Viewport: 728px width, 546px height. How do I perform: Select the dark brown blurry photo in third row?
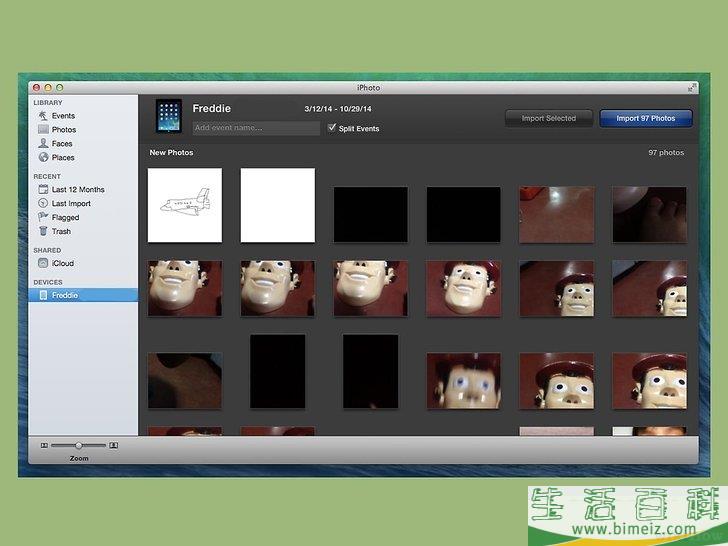tap(185, 381)
